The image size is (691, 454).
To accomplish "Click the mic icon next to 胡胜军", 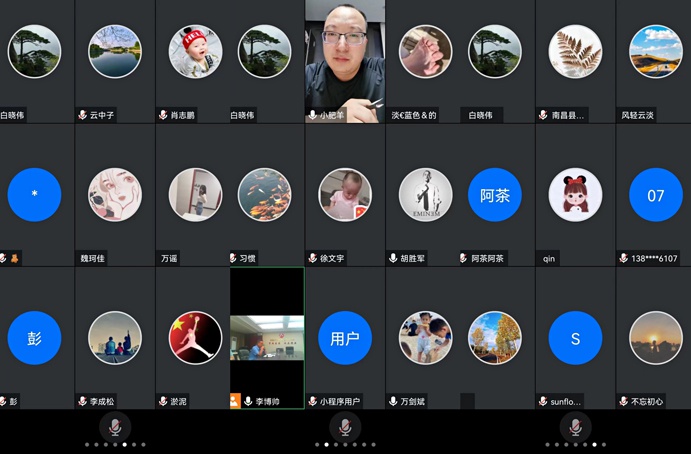I will [393, 258].
